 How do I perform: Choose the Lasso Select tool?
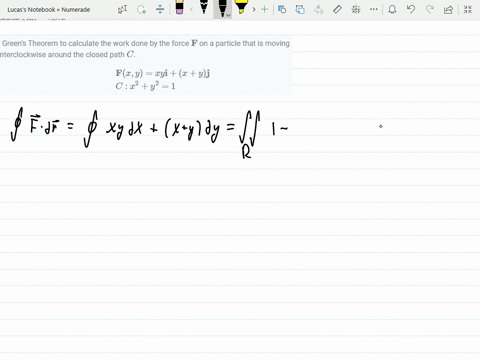pyautogui.click(x=142, y=9)
